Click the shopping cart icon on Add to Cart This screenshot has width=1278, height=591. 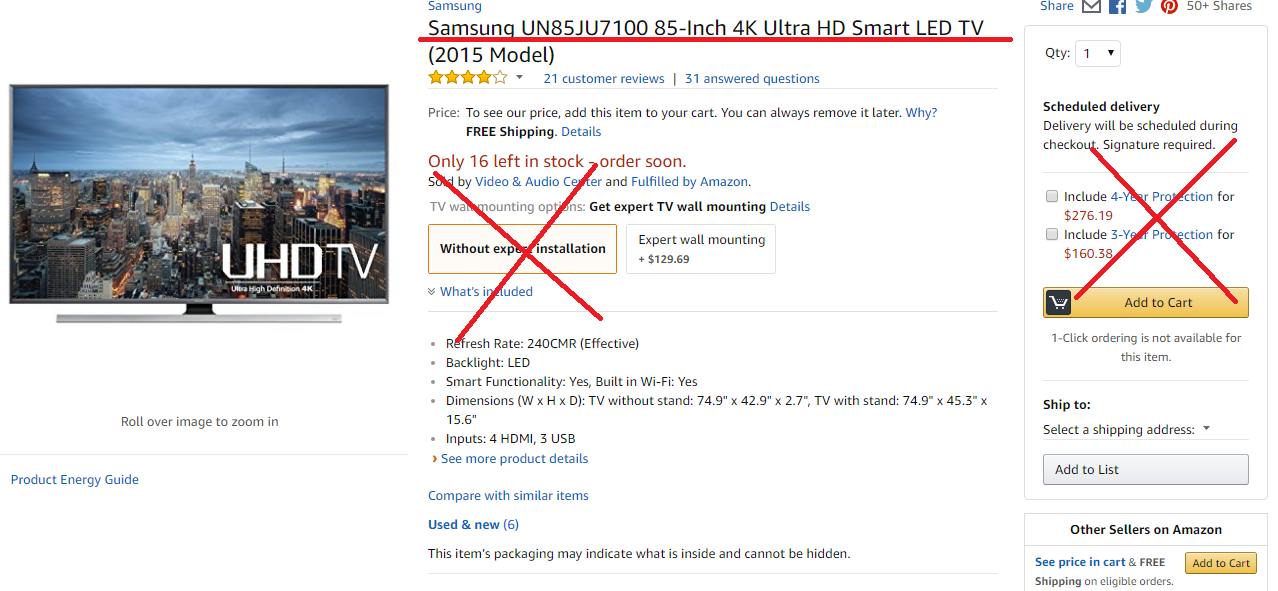[x=1058, y=302]
